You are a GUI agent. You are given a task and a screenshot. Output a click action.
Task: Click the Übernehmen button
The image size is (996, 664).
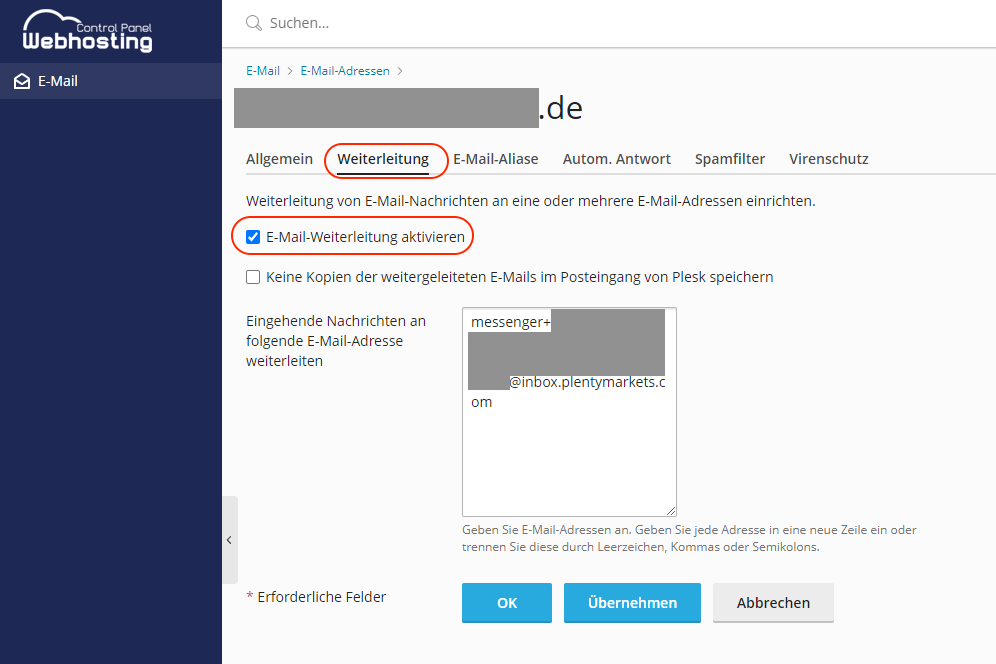click(632, 603)
